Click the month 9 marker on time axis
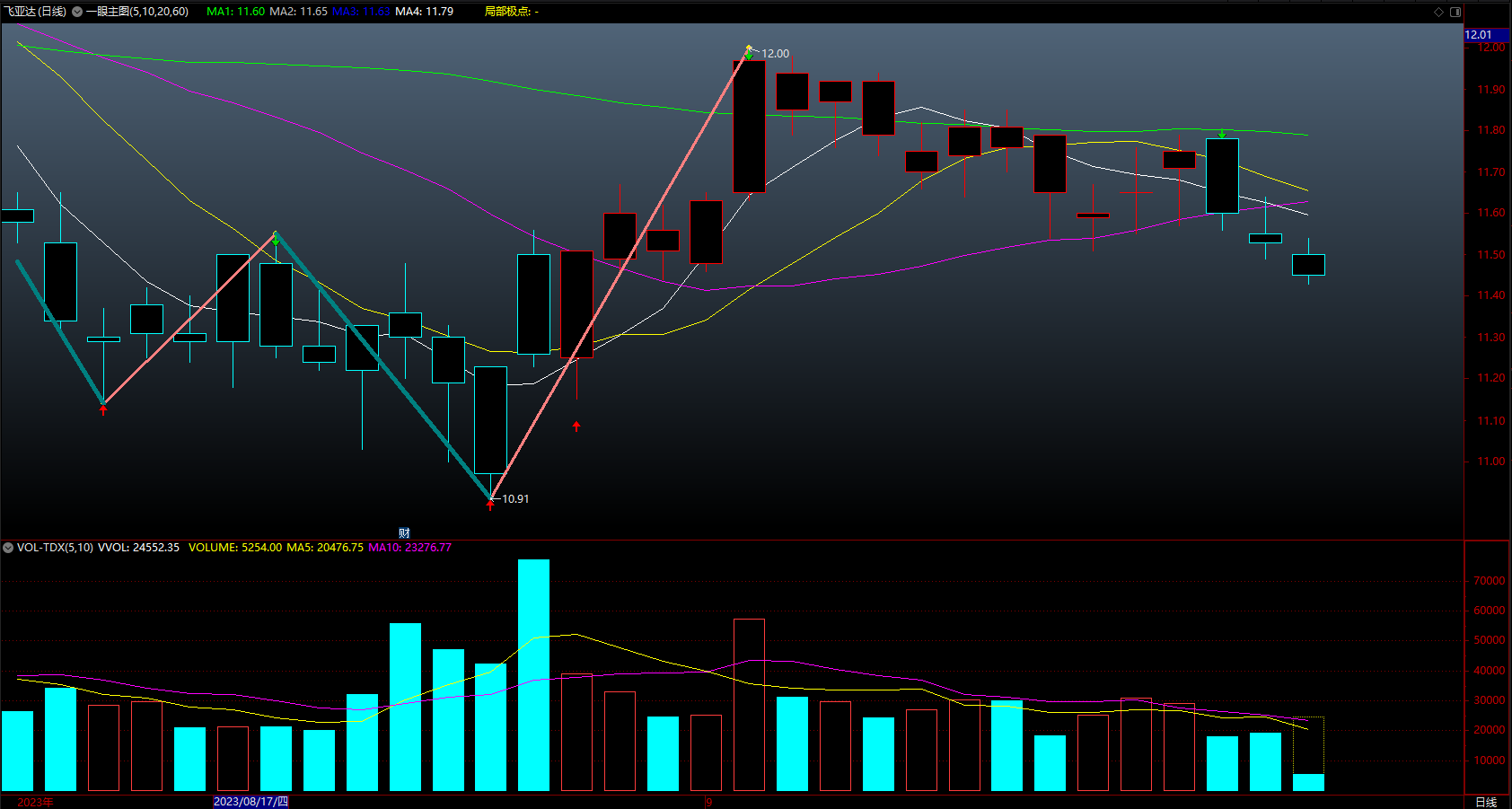 pos(708,802)
